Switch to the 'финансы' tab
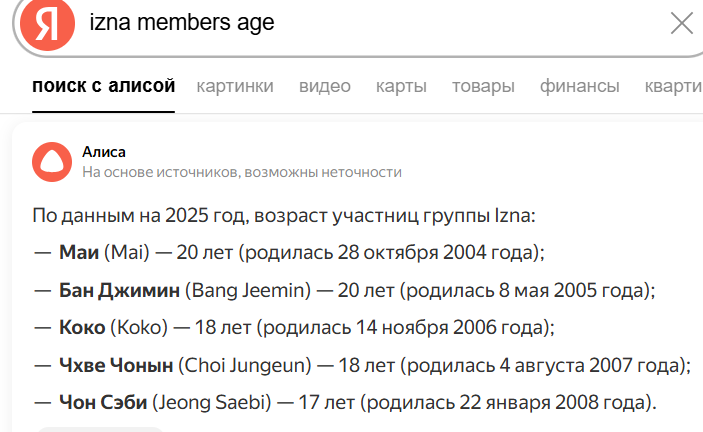The image size is (703, 432). pyautogui.click(x=580, y=86)
